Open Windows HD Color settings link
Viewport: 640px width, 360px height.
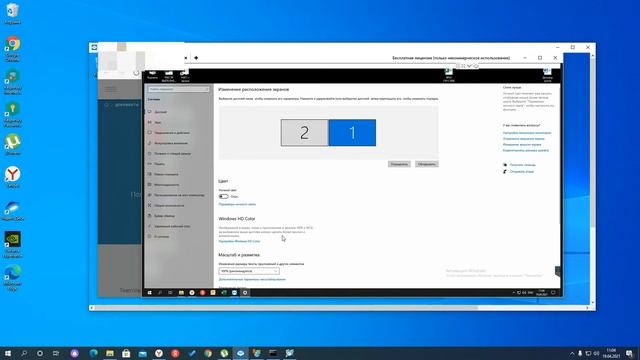(239, 241)
